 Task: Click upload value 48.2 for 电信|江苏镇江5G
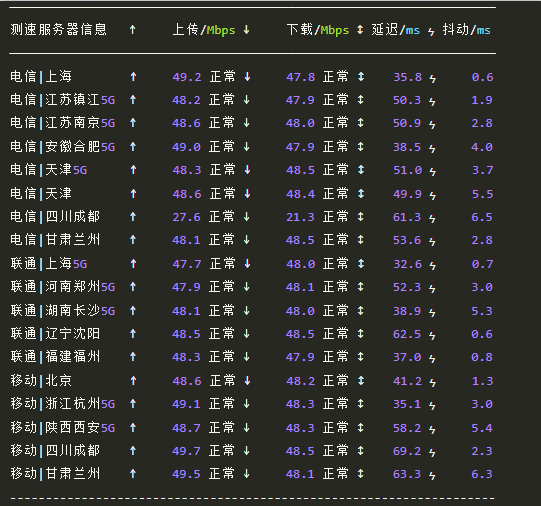click(186, 100)
